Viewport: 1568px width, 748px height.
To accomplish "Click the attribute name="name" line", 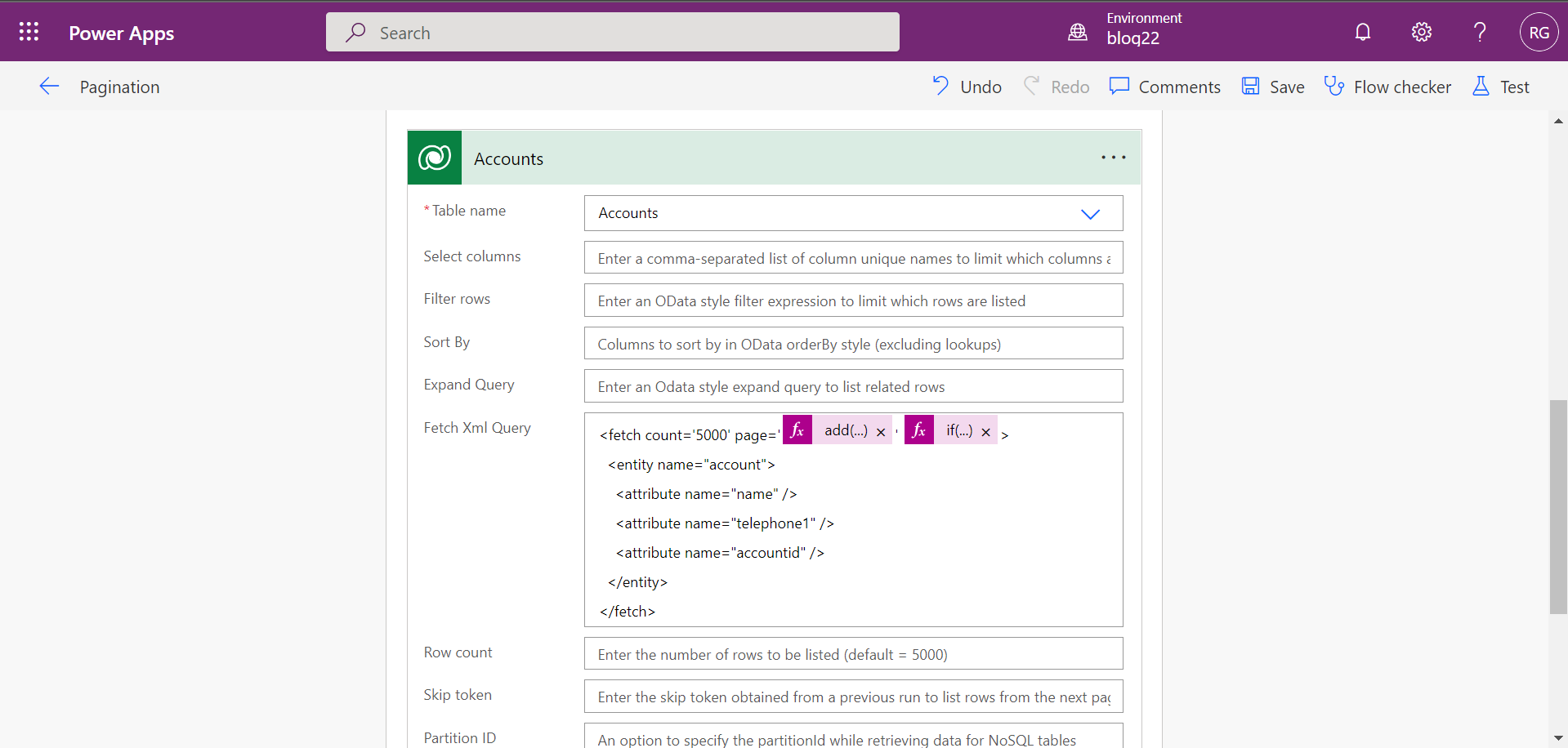I will [x=706, y=494].
